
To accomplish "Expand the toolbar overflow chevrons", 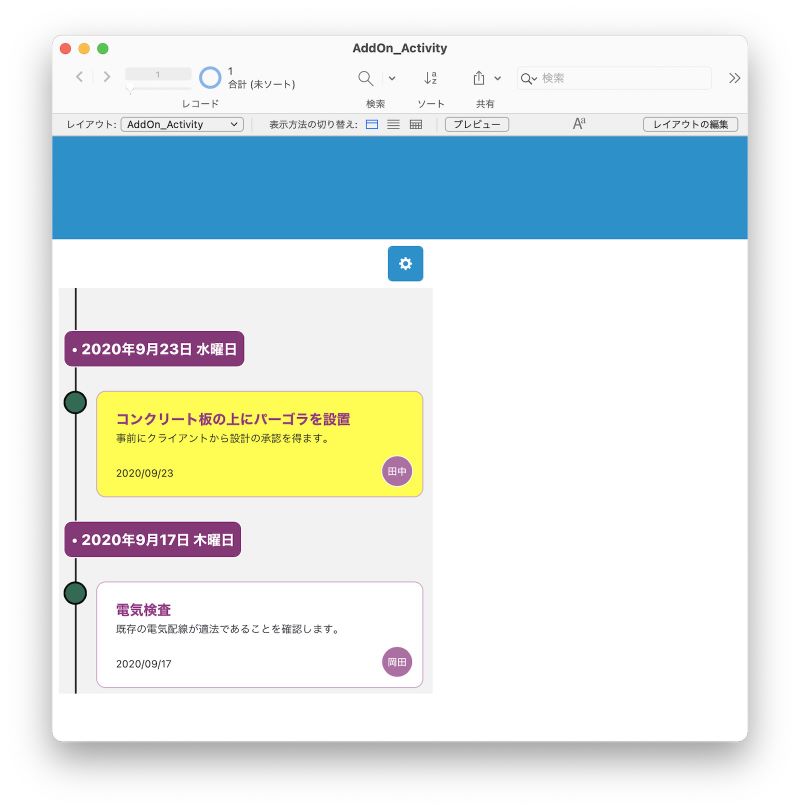I will (734, 78).
